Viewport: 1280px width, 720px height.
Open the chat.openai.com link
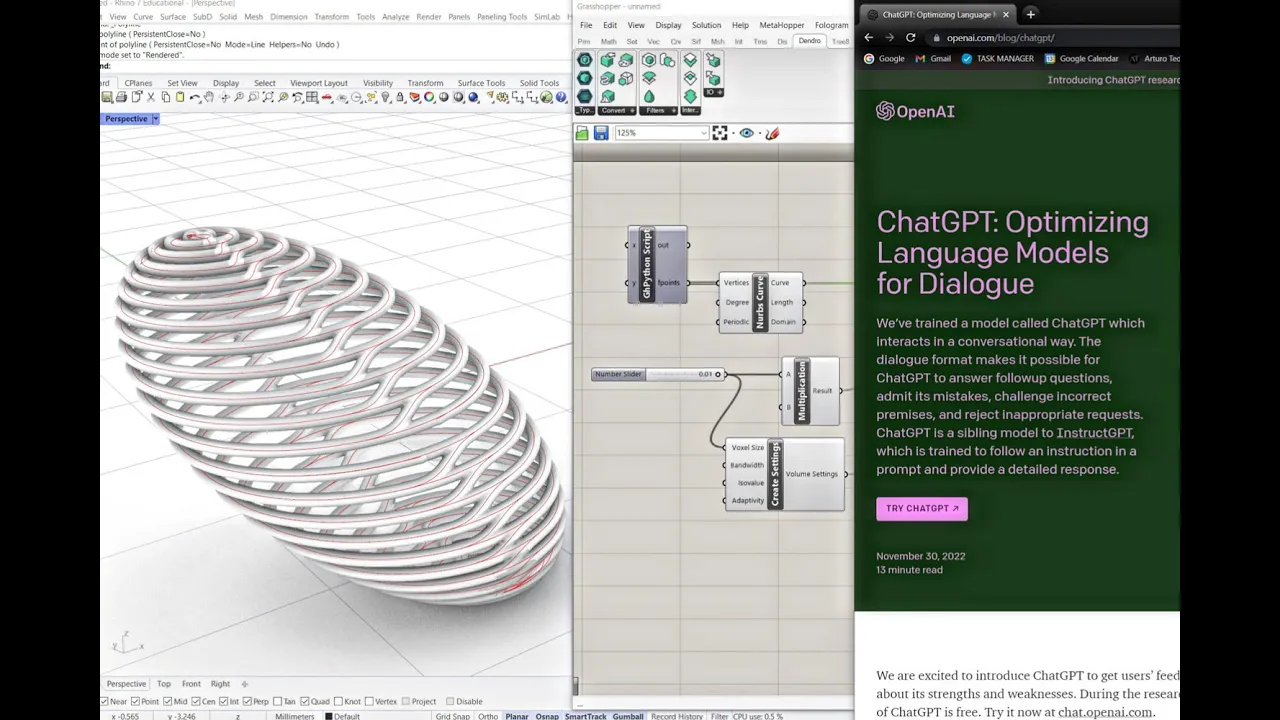click(1105, 712)
